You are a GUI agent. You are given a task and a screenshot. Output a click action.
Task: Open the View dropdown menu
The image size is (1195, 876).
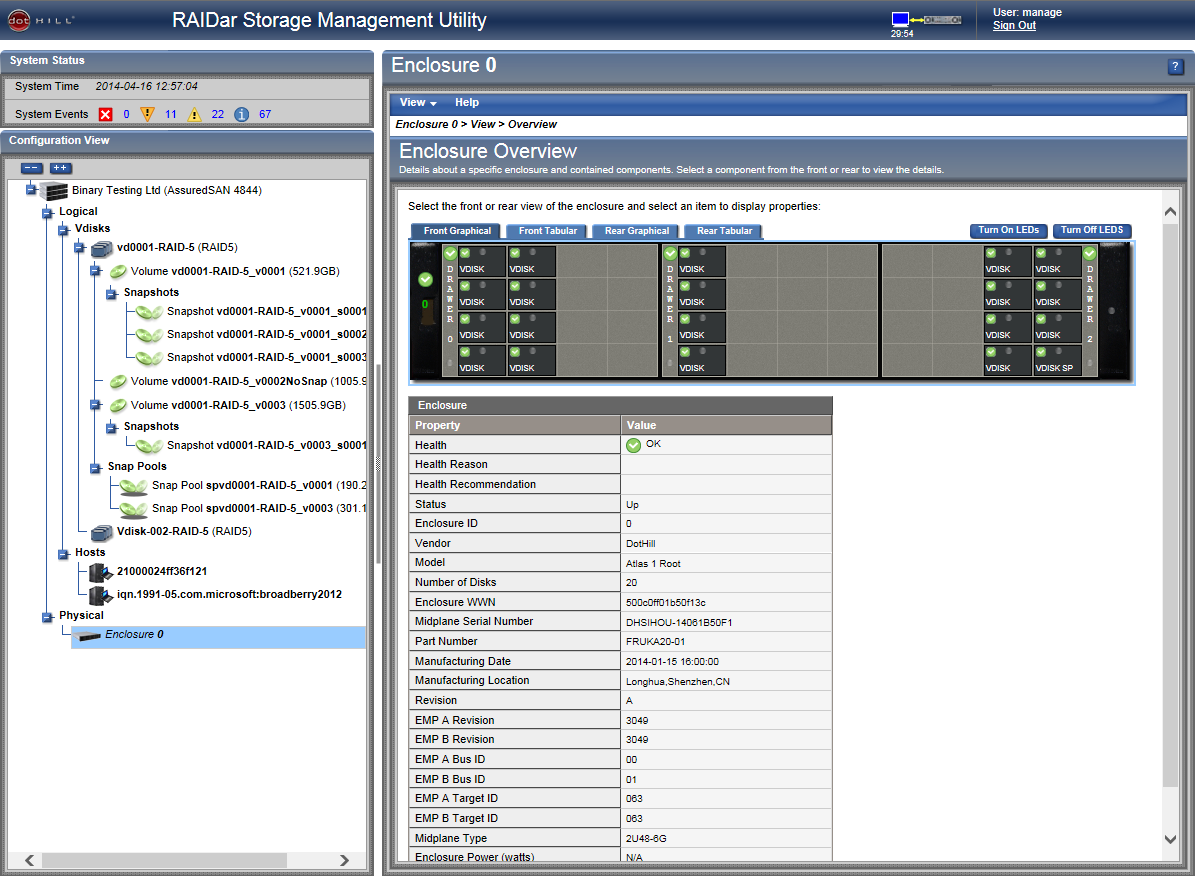point(418,102)
